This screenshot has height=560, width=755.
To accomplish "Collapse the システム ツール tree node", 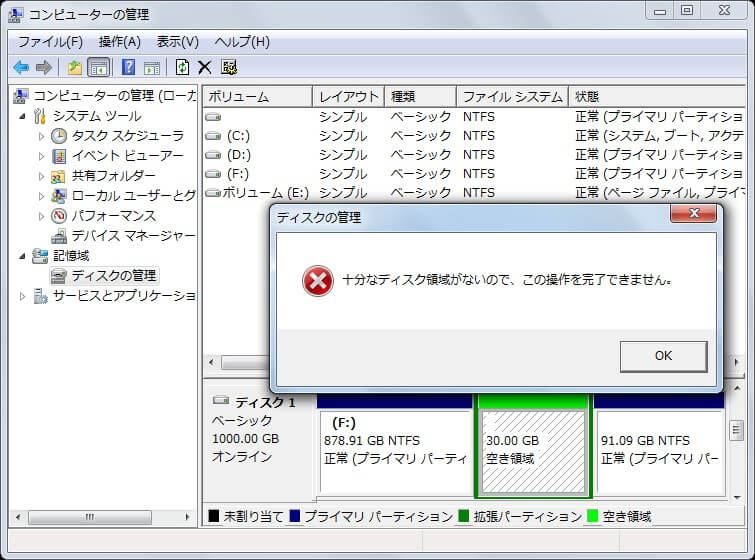I will 22,117.
